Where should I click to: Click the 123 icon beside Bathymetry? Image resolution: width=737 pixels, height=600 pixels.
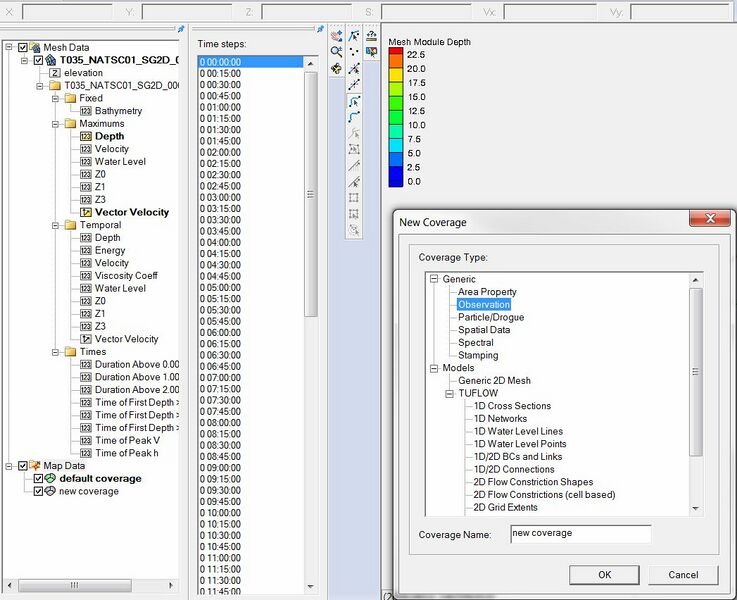(x=86, y=111)
